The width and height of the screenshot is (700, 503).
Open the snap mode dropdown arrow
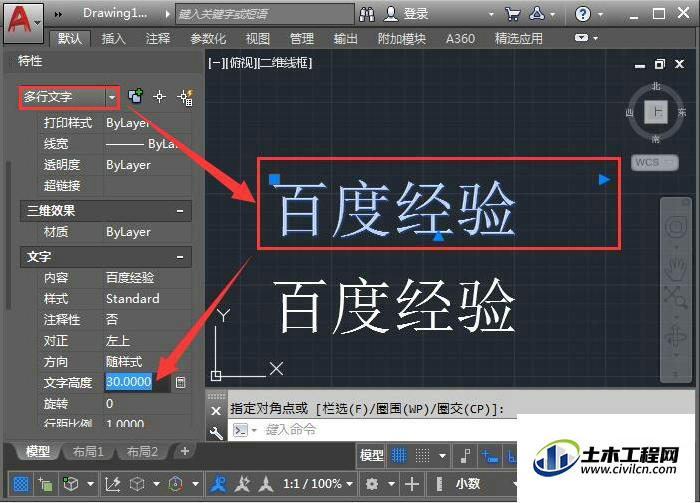(x=442, y=456)
